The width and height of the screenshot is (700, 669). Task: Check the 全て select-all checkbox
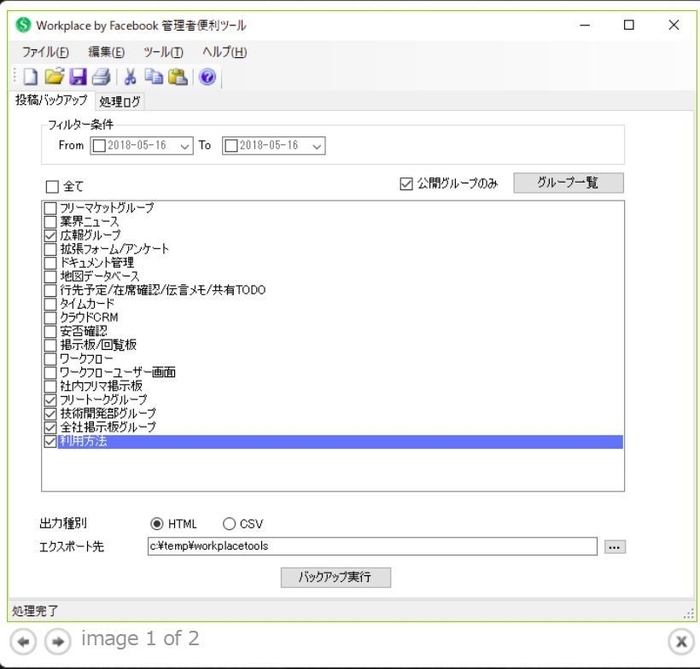pos(52,186)
